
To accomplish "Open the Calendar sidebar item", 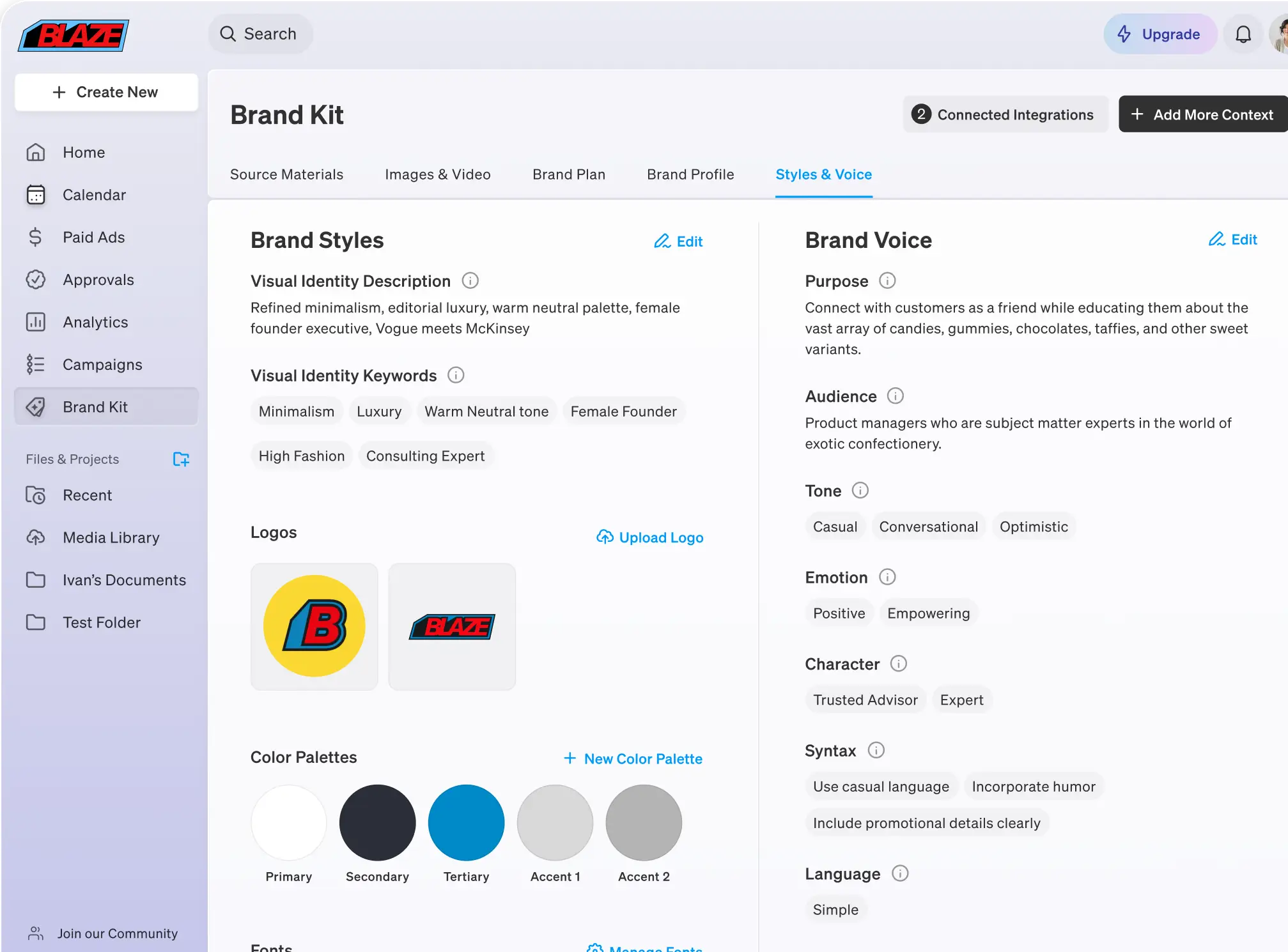I will (94, 195).
